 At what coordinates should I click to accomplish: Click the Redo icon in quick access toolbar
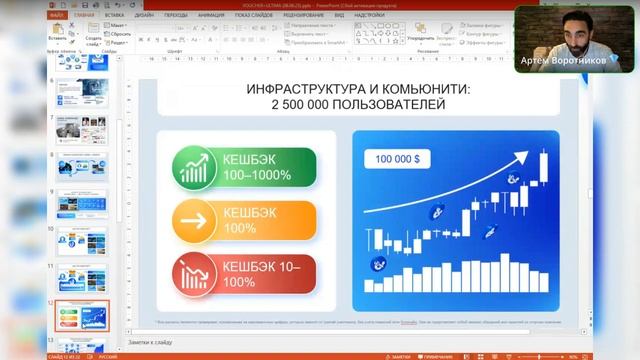[x=132, y=5]
